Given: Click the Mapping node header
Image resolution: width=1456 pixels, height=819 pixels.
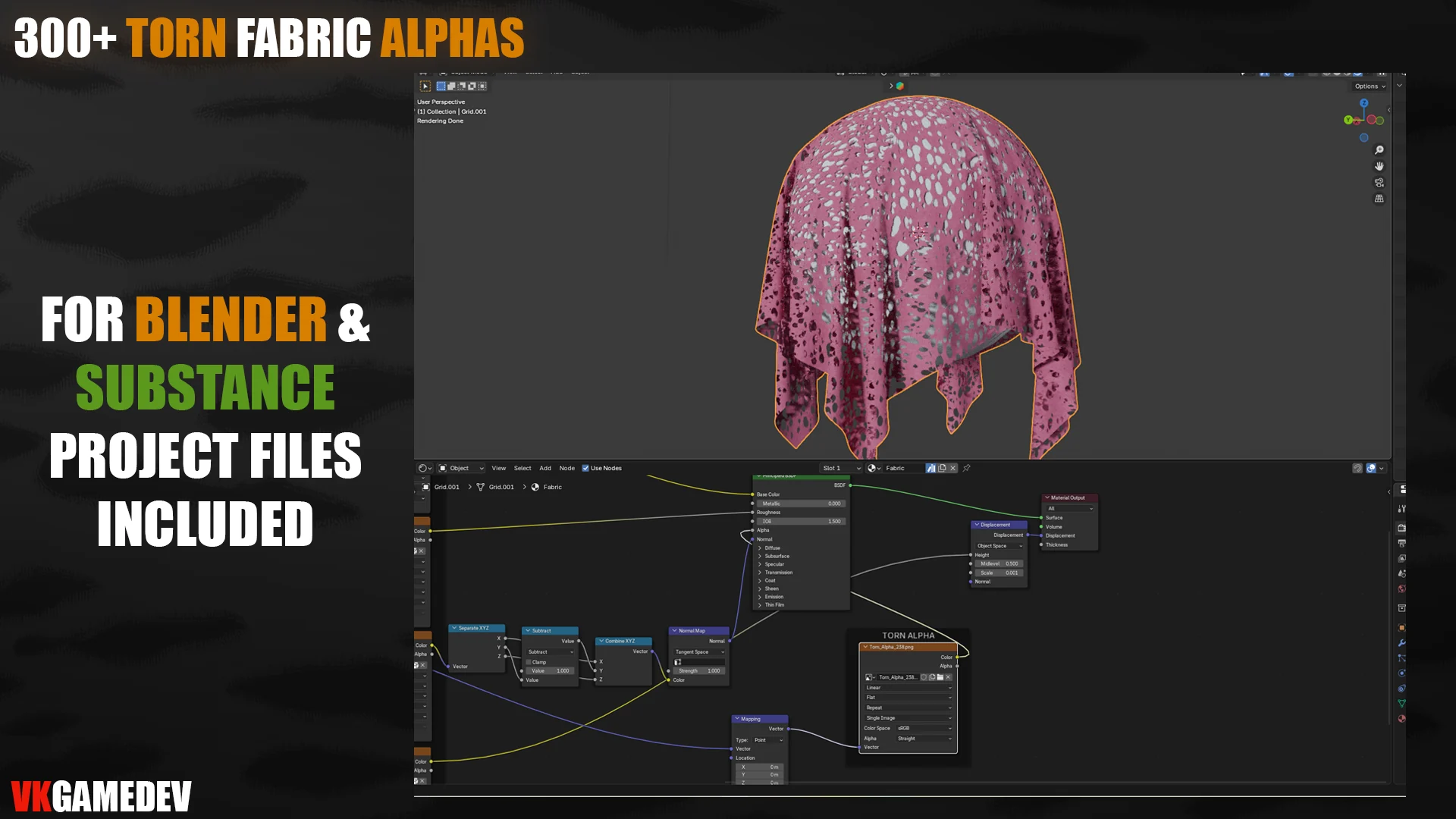Looking at the screenshot, I should click(x=761, y=719).
